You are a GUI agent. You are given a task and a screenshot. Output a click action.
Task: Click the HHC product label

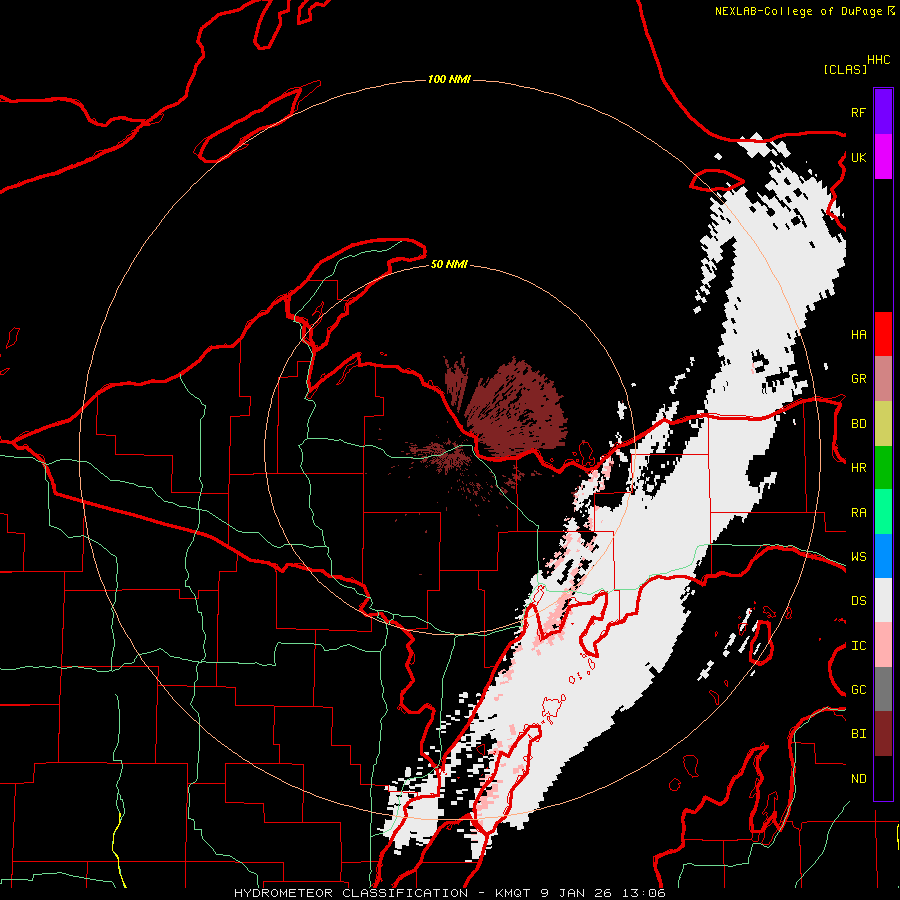point(878,60)
